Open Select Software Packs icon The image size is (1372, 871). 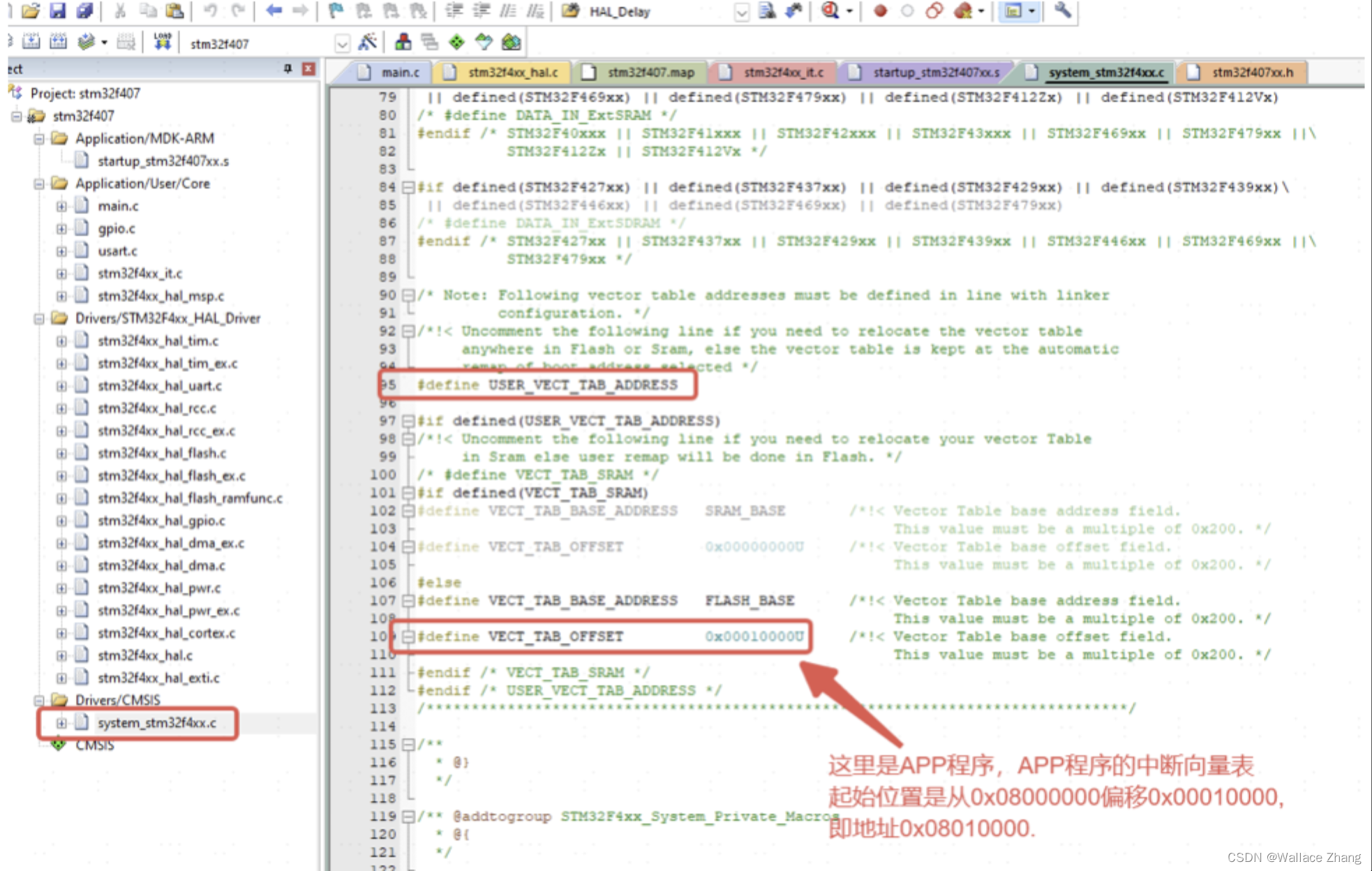(484, 43)
